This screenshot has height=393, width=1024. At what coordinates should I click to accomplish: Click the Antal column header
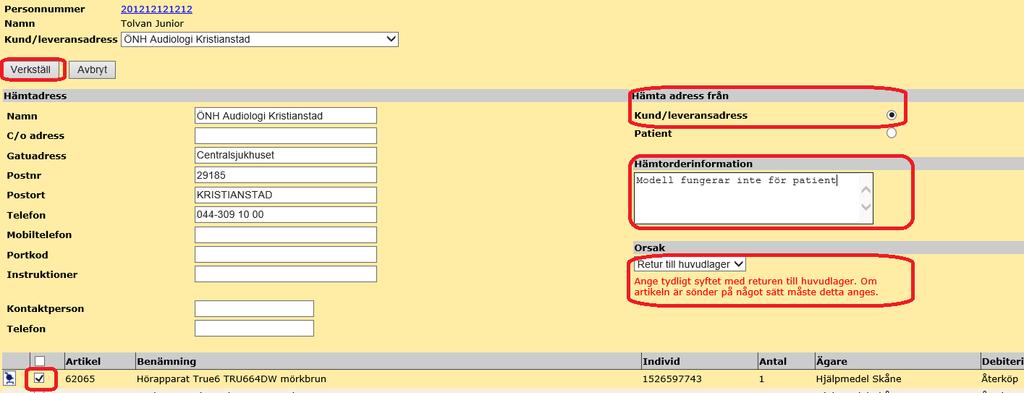pyautogui.click(x=773, y=361)
